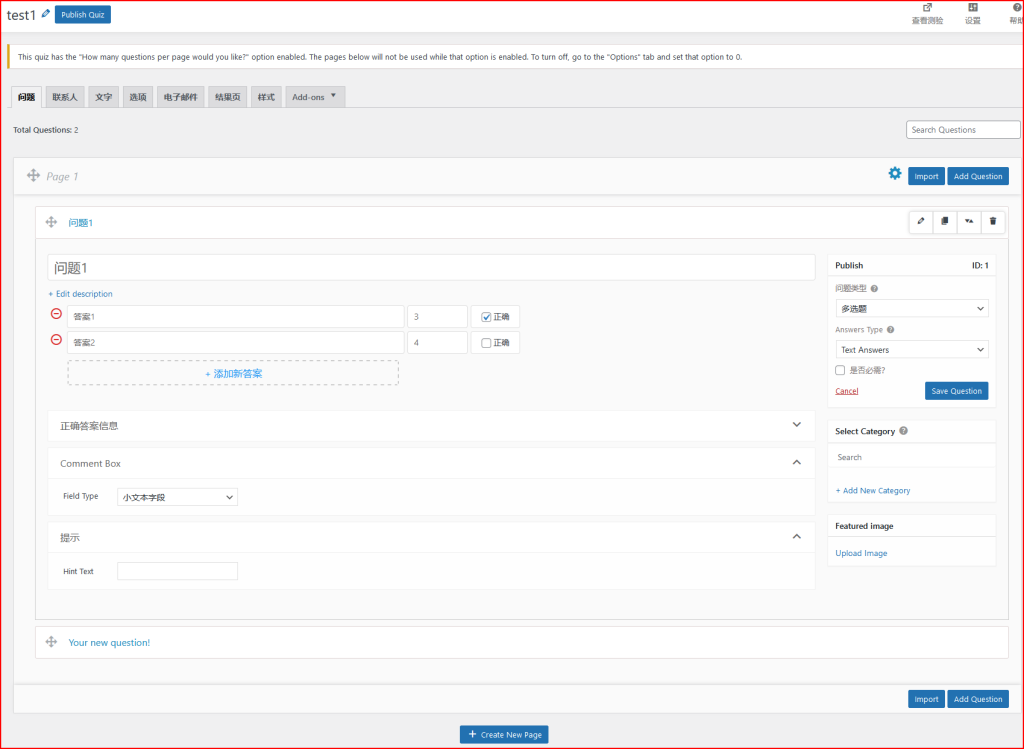Screen dimensions: 1024x749
Task: Open the 问题类型 dropdown showing 多选题
Action: coord(911,309)
